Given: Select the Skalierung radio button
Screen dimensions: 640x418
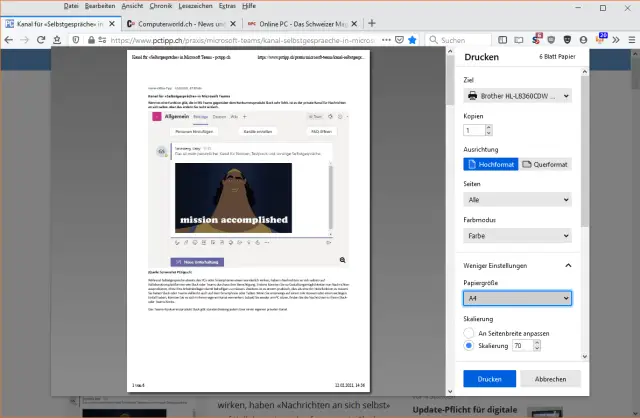Looking at the screenshot, I should coord(469,346).
